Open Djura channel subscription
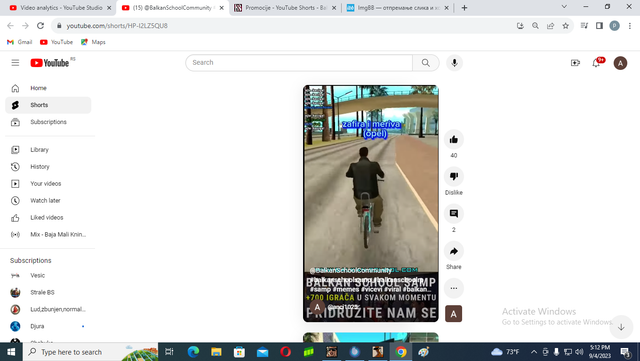Screen dimensions: 640x361 coord(48,326)
